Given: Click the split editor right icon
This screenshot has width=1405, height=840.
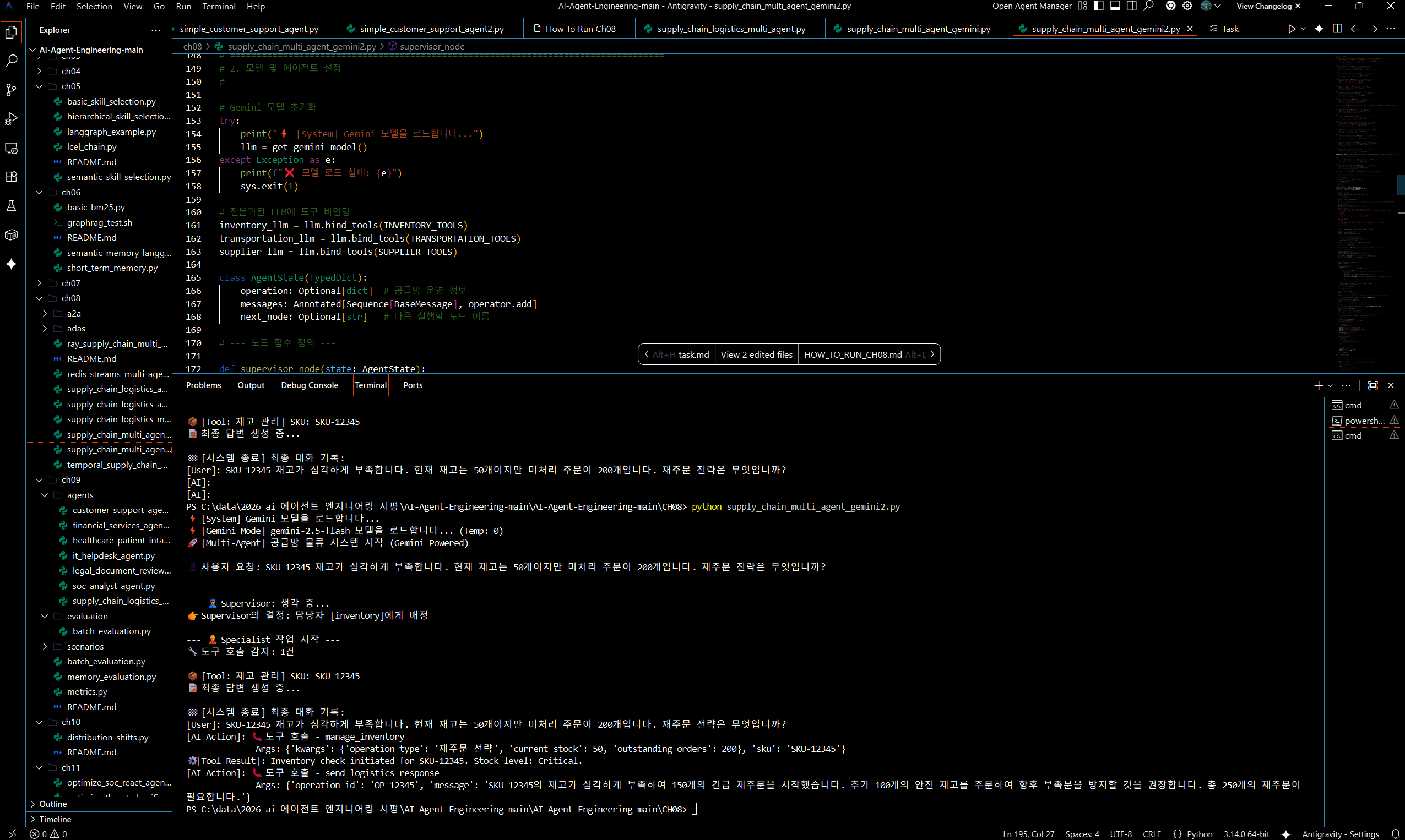Looking at the screenshot, I should point(1337,29).
